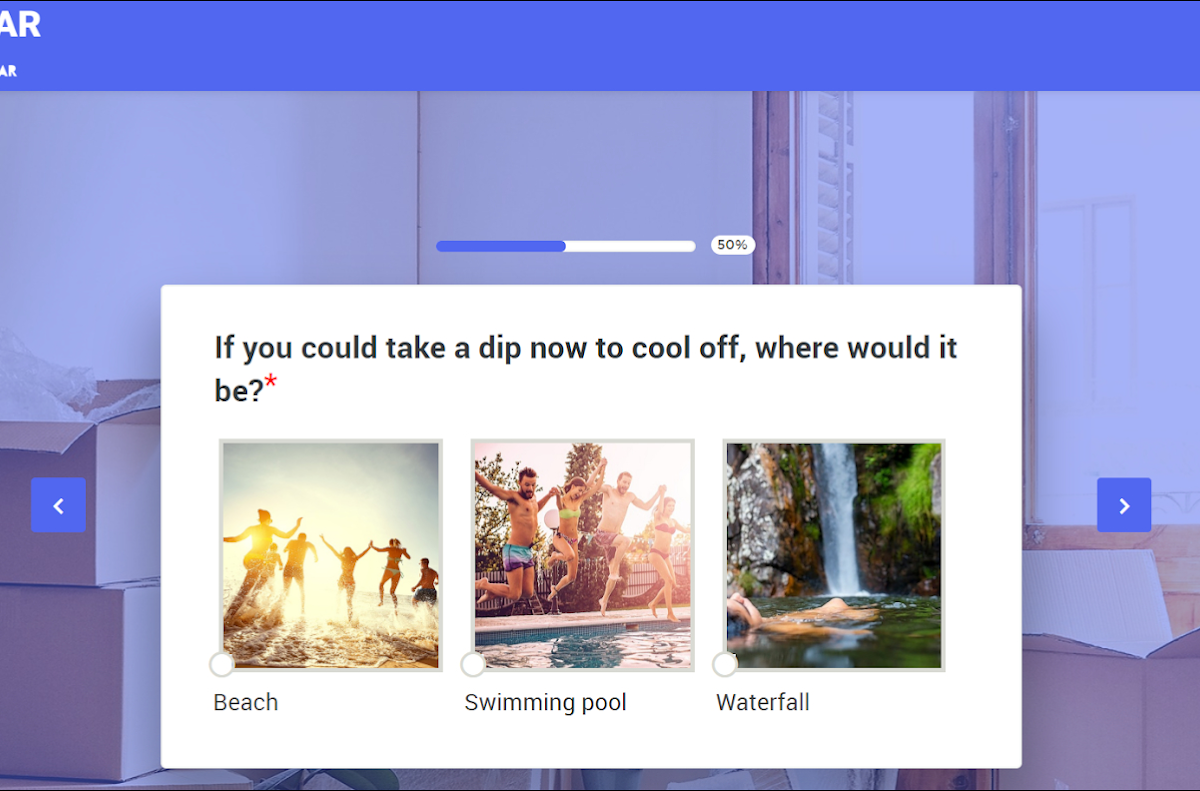Select the Beach radio button

tap(222, 664)
